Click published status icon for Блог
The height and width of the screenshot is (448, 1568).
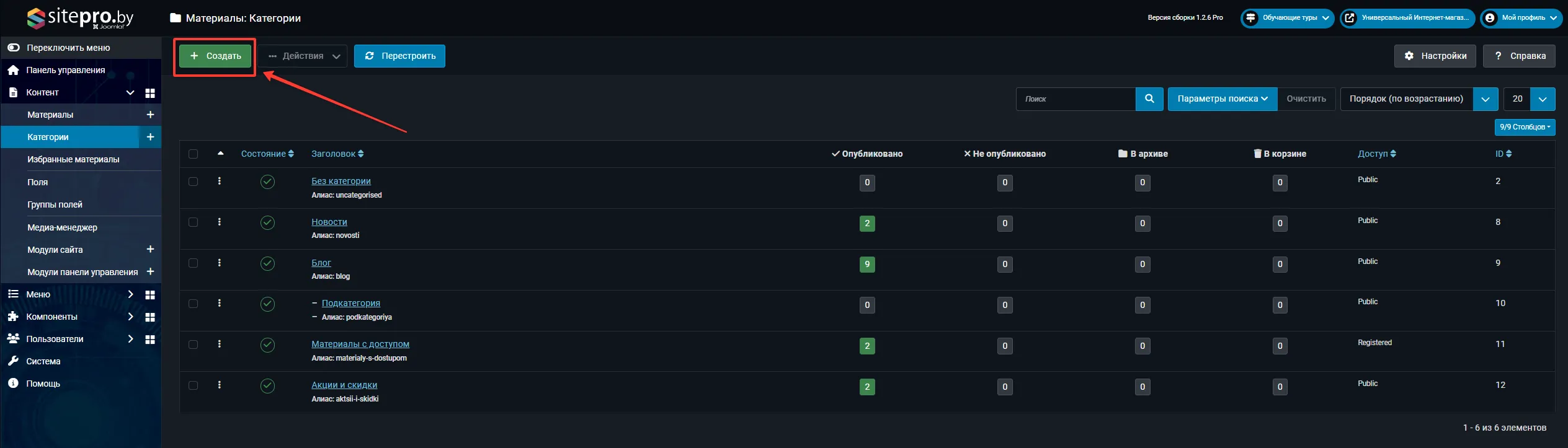(267, 263)
